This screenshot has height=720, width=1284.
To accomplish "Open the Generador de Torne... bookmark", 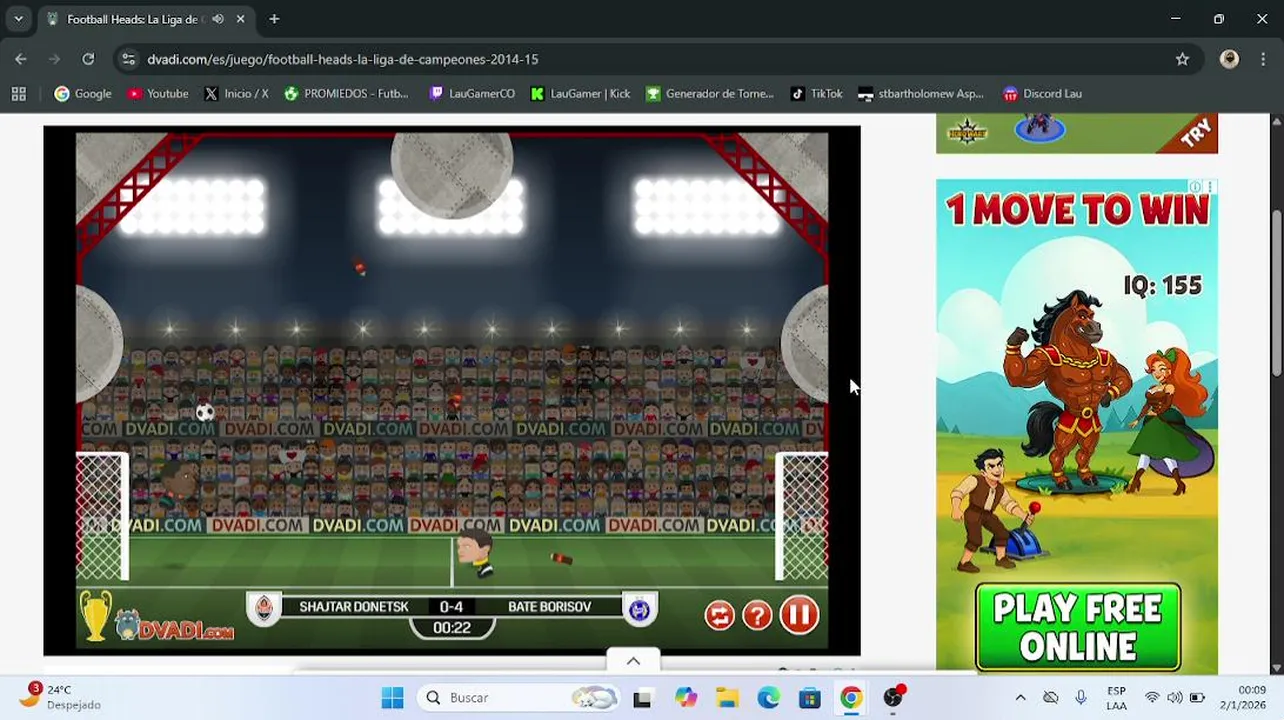I will point(710,93).
